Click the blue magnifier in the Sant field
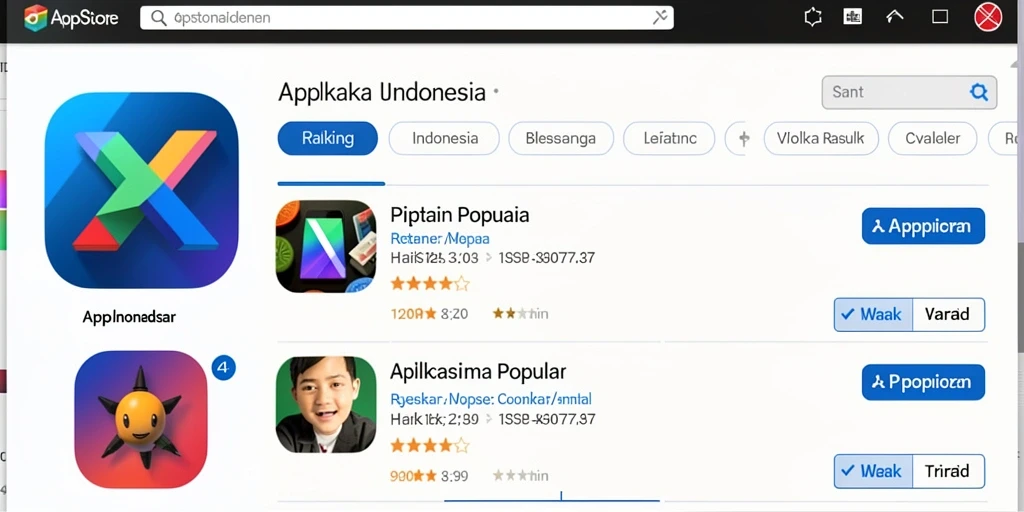This screenshot has height=512, width=1024. click(978, 92)
